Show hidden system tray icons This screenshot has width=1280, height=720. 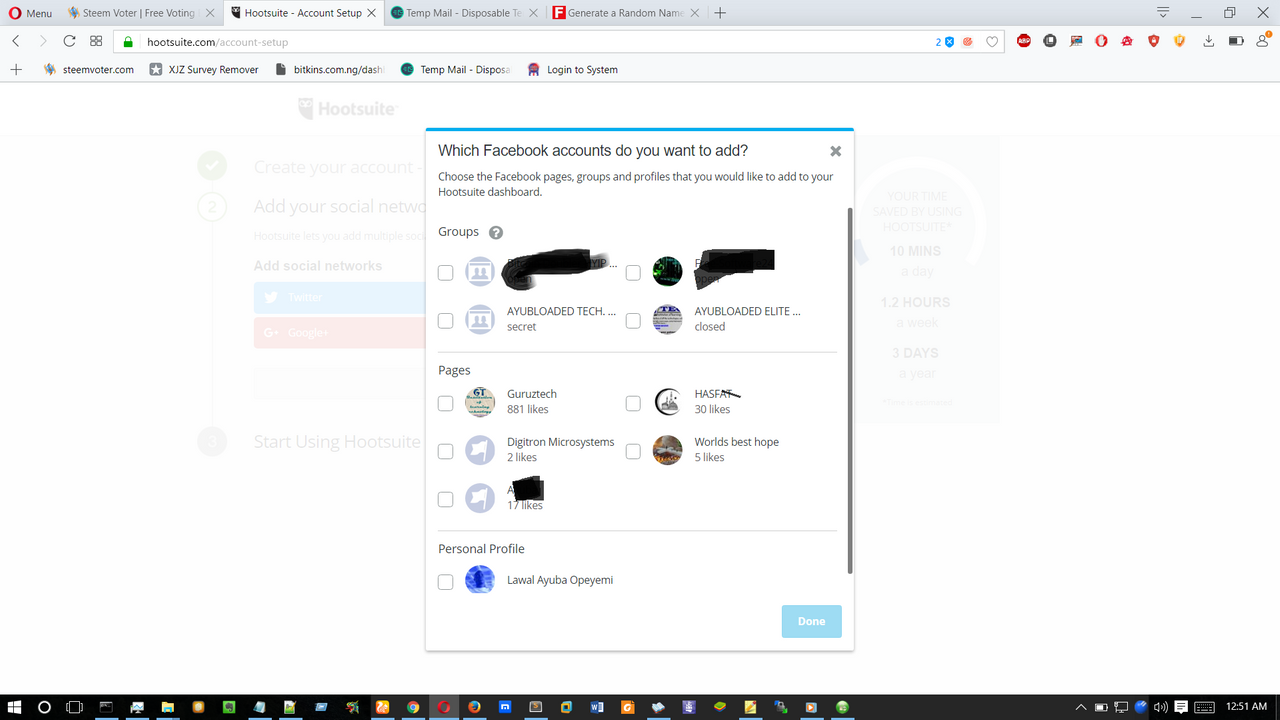point(1080,707)
